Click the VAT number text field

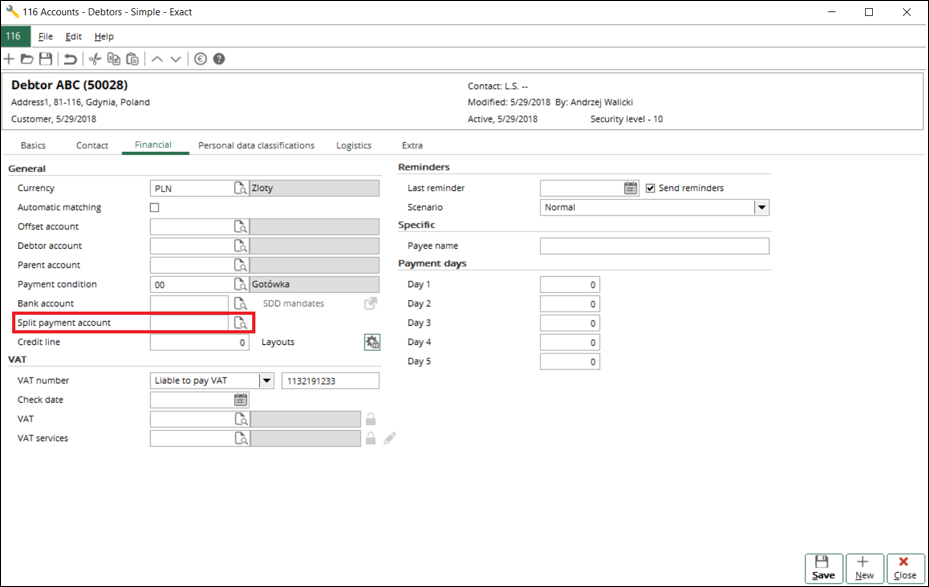pyautogui.click(x=331, y=380)
